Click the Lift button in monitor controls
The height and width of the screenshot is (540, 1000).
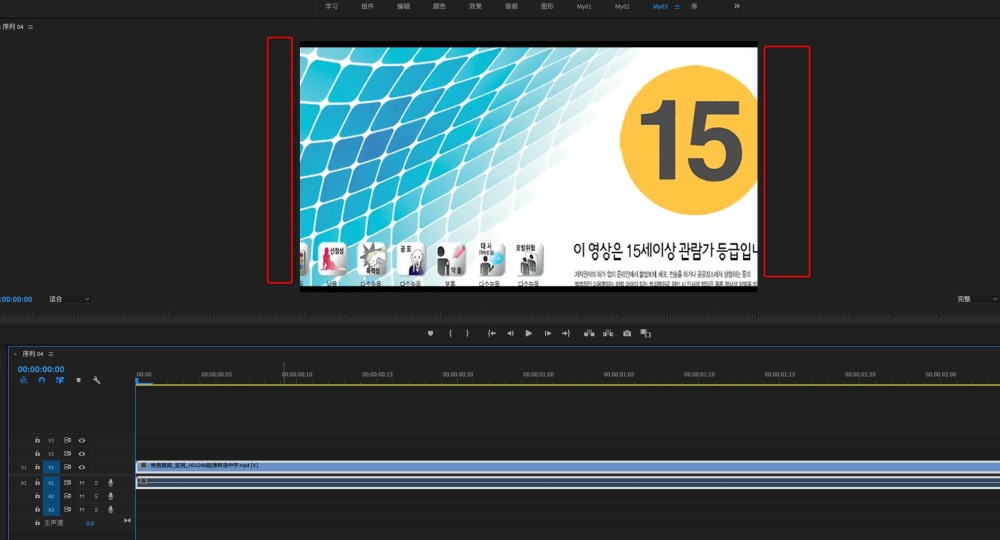(589, 333)
